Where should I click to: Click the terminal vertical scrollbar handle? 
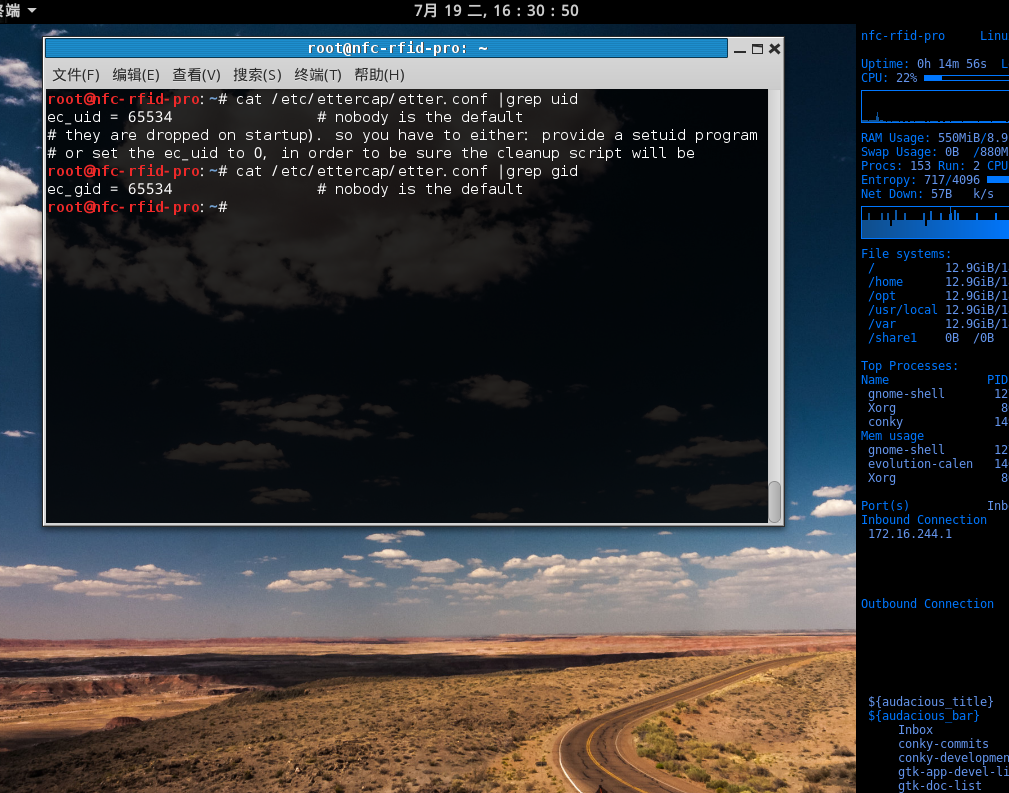775,501
